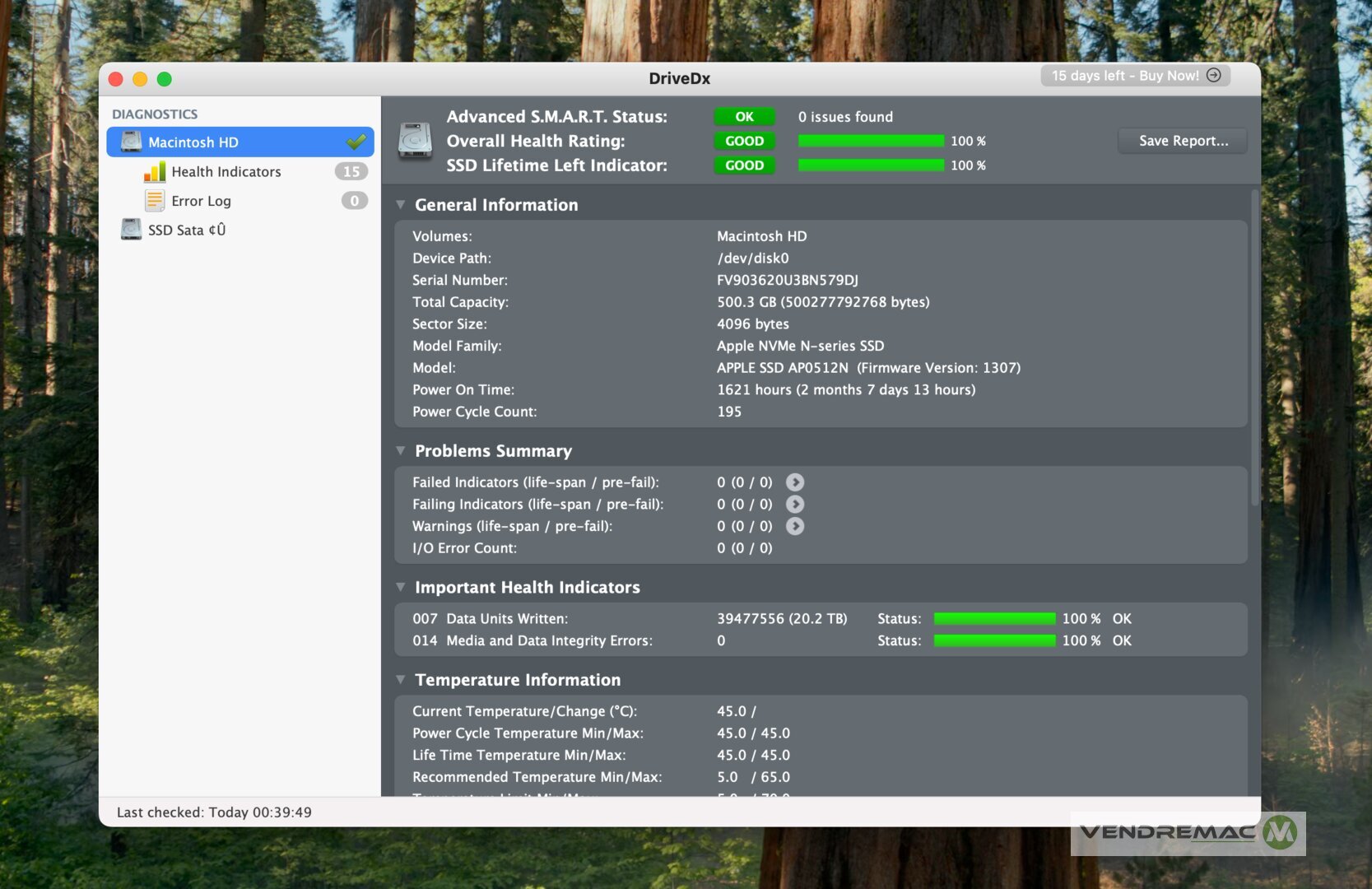Click the green checkmark on Macintosh HD
This screenshot has height=889, width=1372.
[x=356, y=142]
